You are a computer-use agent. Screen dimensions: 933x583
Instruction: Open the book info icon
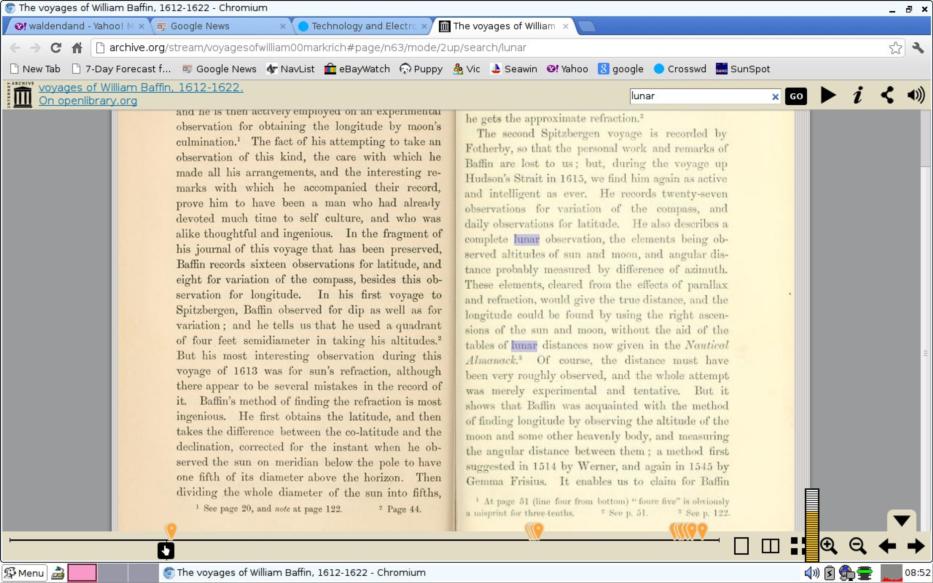coord(857,96)
